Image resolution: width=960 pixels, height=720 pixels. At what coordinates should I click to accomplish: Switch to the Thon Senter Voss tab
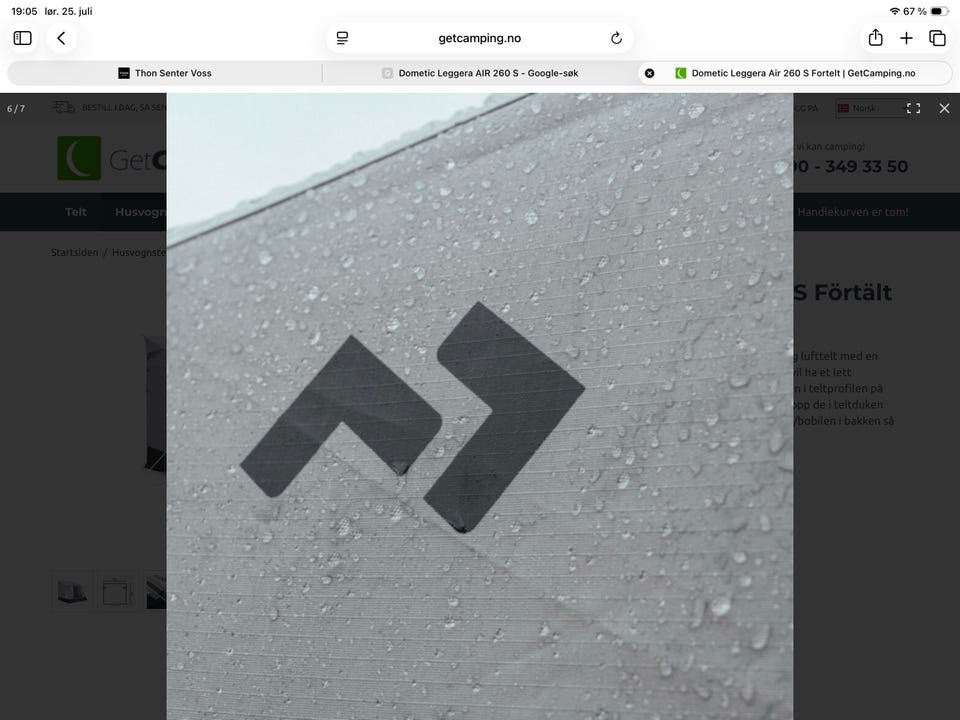click(x=165, y=73)
